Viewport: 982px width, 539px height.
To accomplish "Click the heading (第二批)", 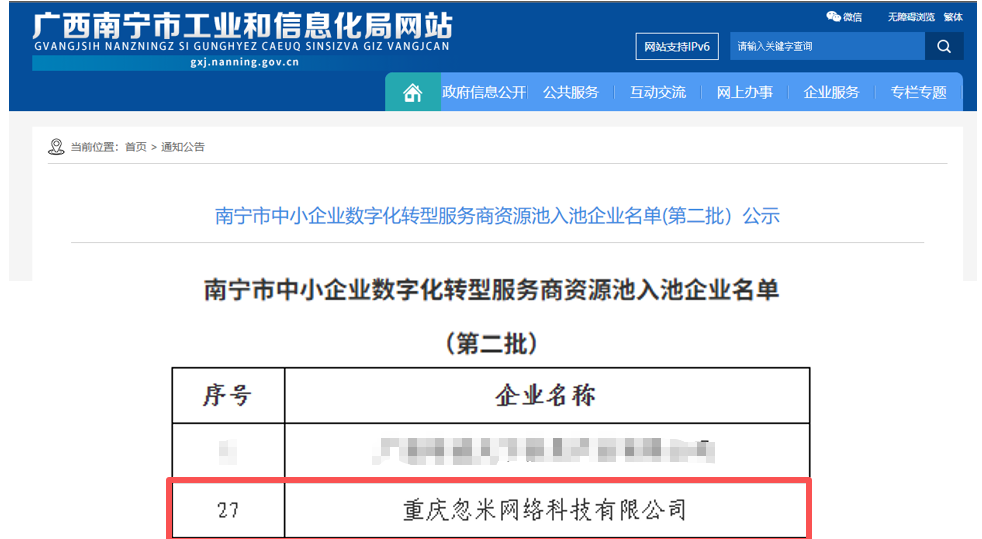I will [492, 344].
